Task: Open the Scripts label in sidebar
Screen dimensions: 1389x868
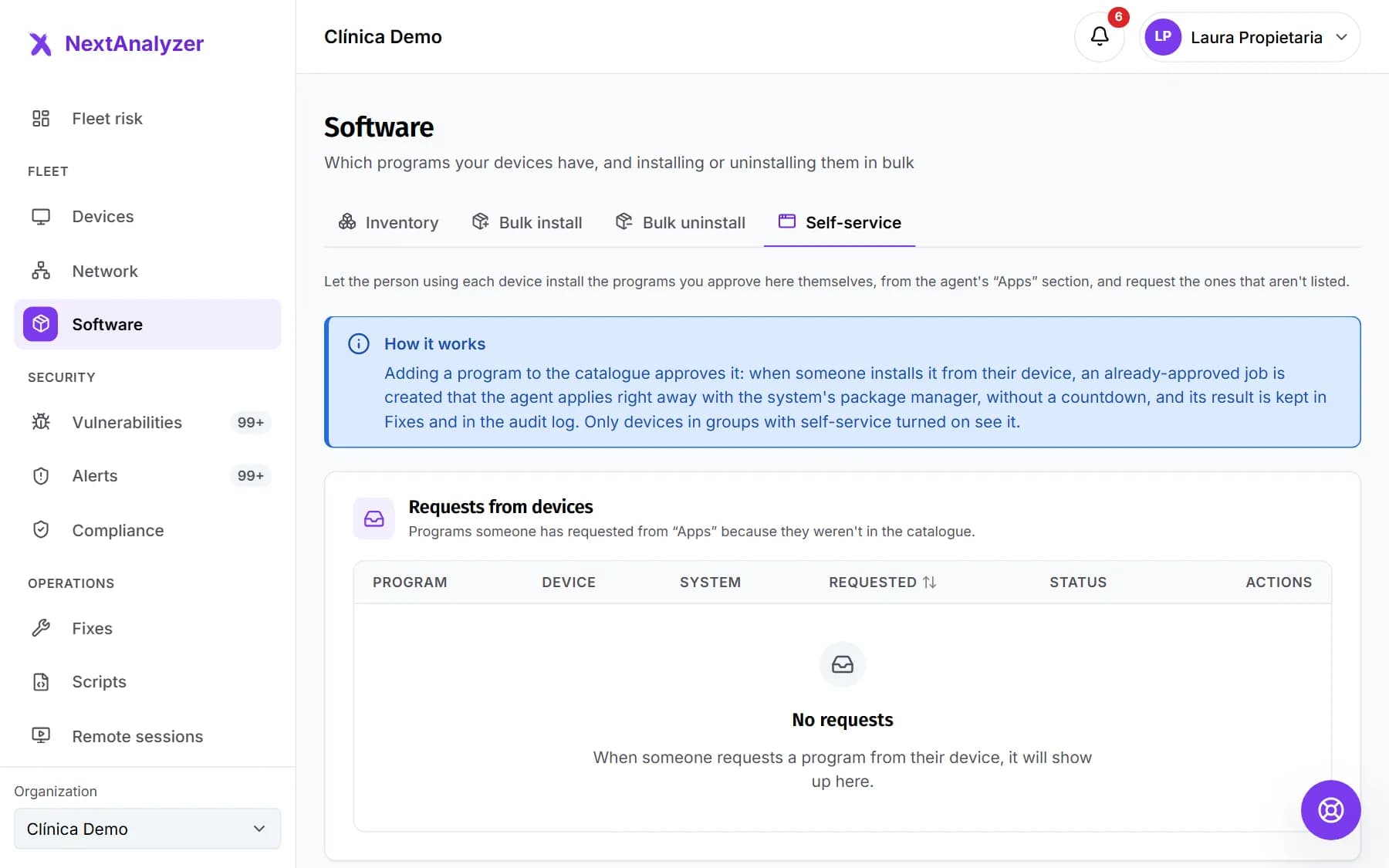Action: (99, 682)
